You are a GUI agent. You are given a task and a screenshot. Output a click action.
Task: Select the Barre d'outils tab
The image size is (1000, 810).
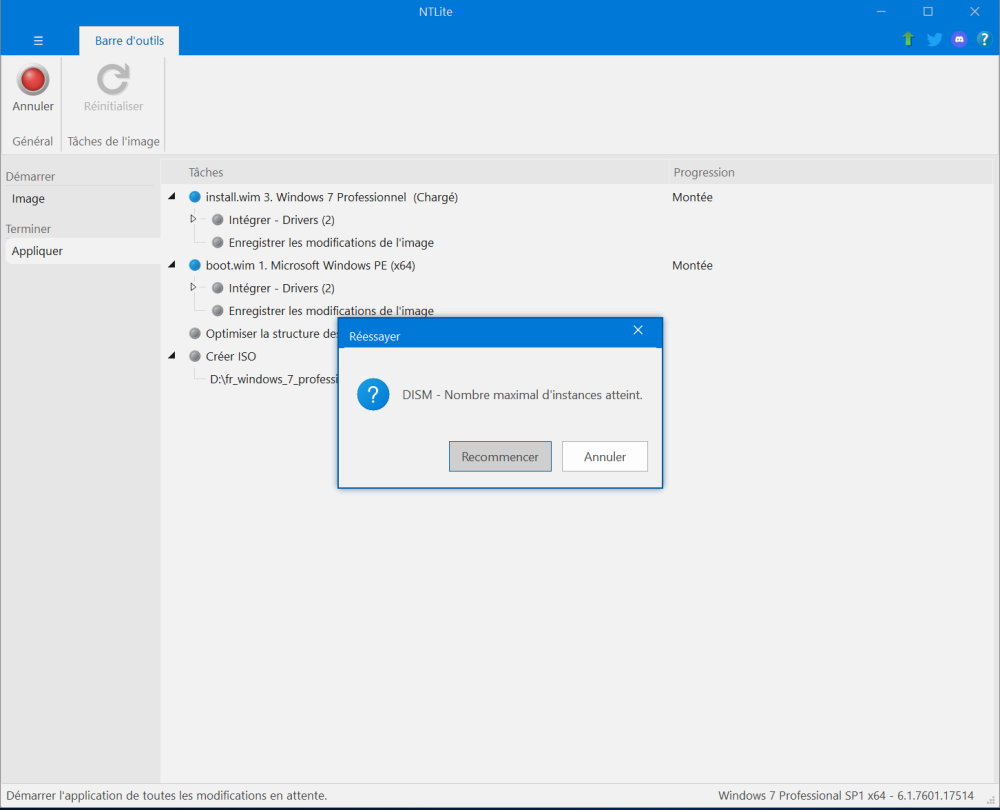click(x=129, y=41)
